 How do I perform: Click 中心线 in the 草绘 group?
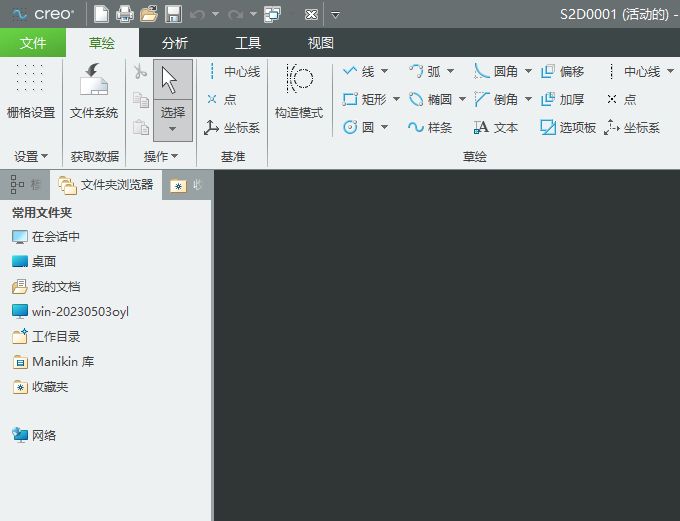(x=633, y=71)
